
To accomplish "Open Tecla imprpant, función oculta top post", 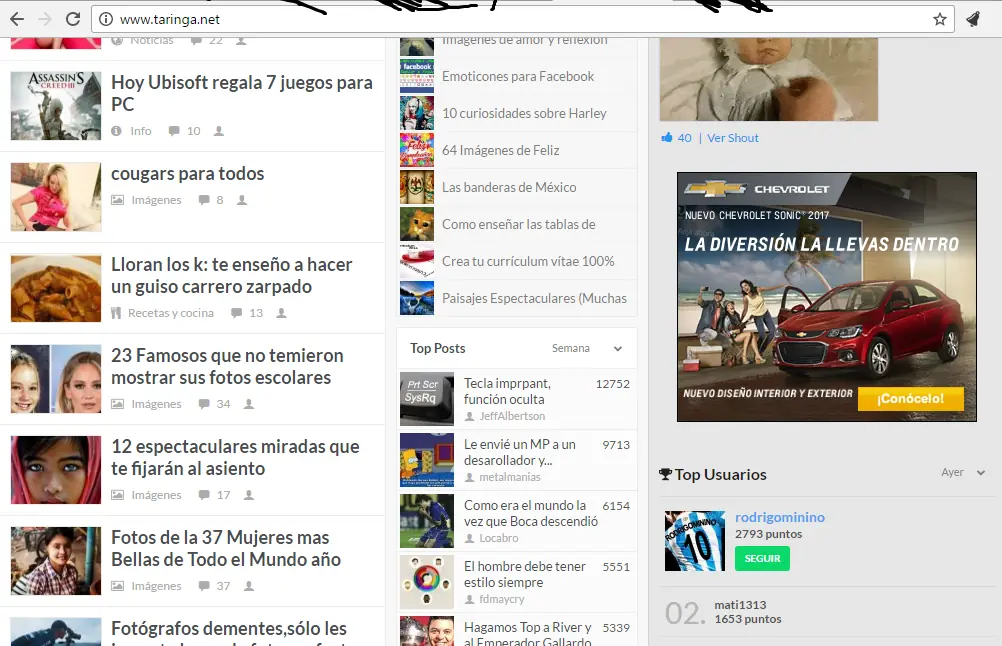I will (x=507, y=391).
